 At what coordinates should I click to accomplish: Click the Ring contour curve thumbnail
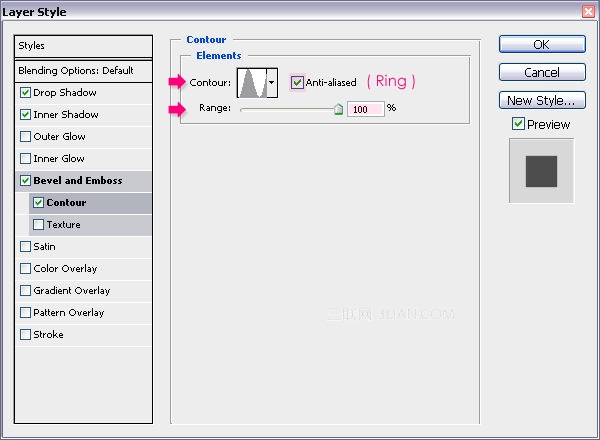252,83
